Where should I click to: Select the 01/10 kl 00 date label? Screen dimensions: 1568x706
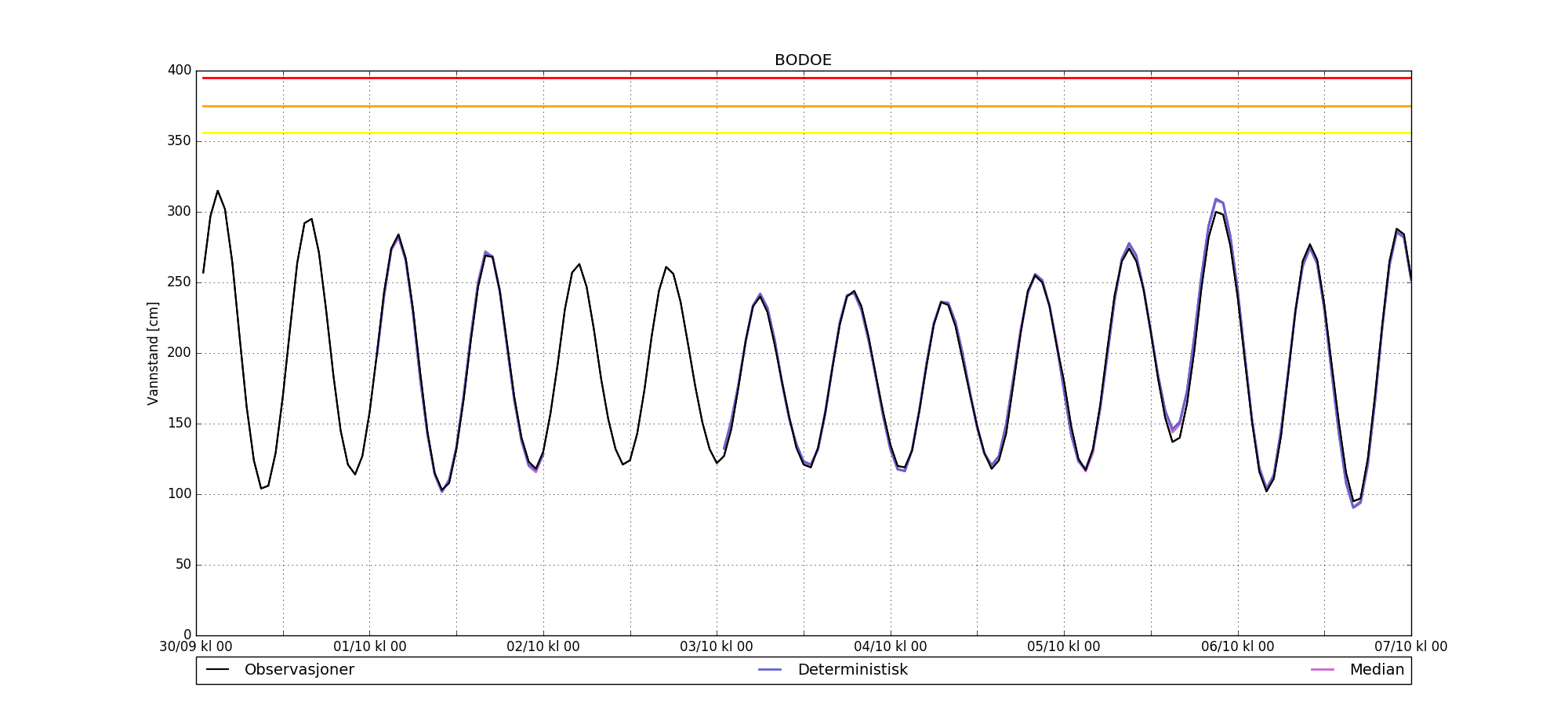click(370, 647)
